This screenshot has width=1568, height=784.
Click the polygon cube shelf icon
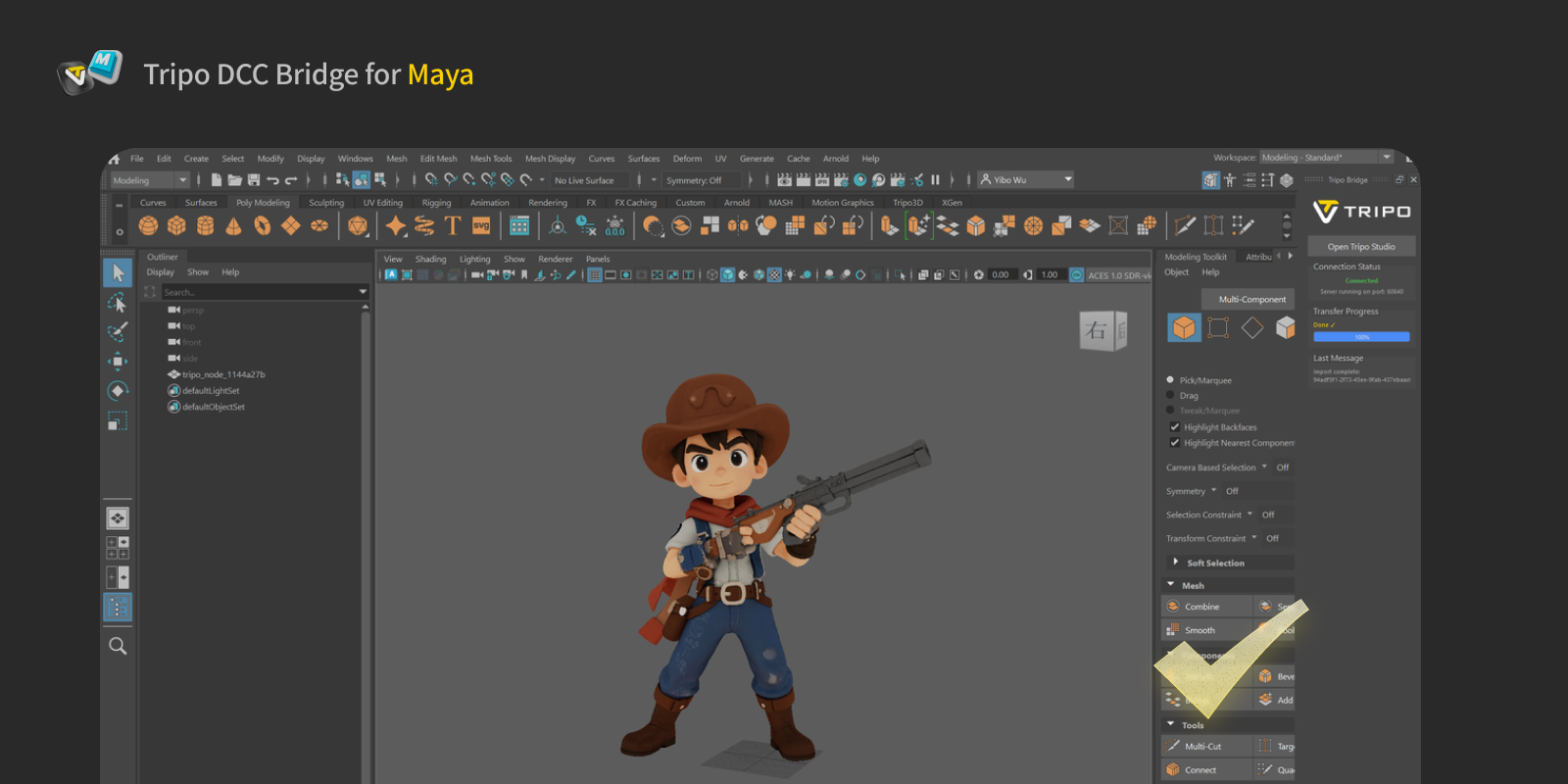click(x=176, y=226)
